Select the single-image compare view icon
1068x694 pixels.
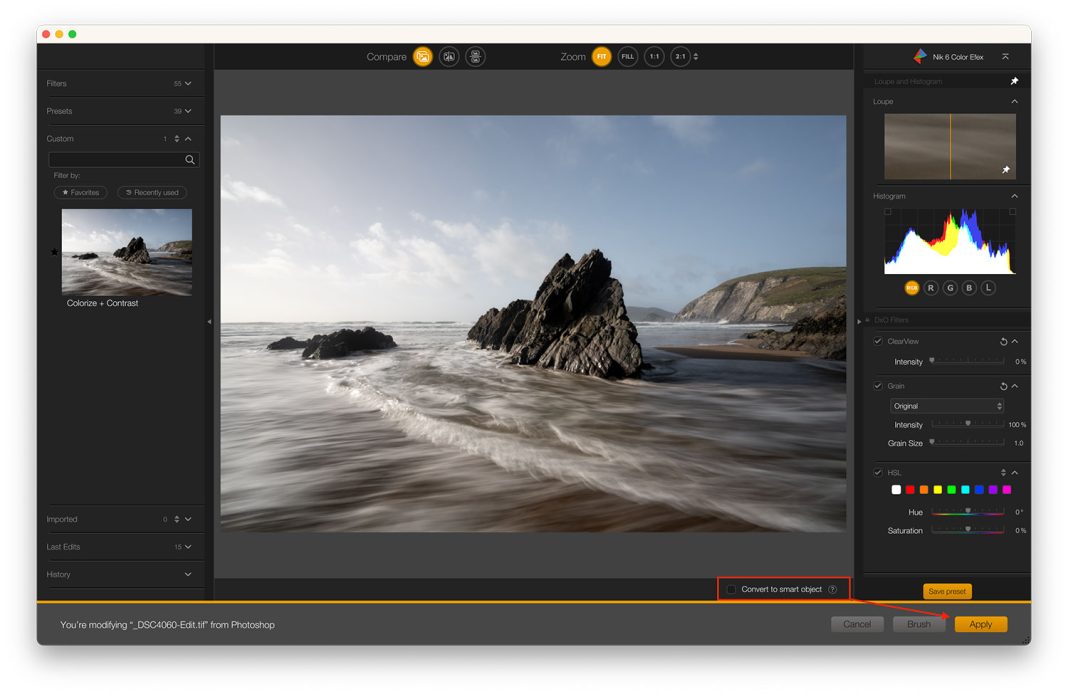pyautogui.click(x=423, y=57)
